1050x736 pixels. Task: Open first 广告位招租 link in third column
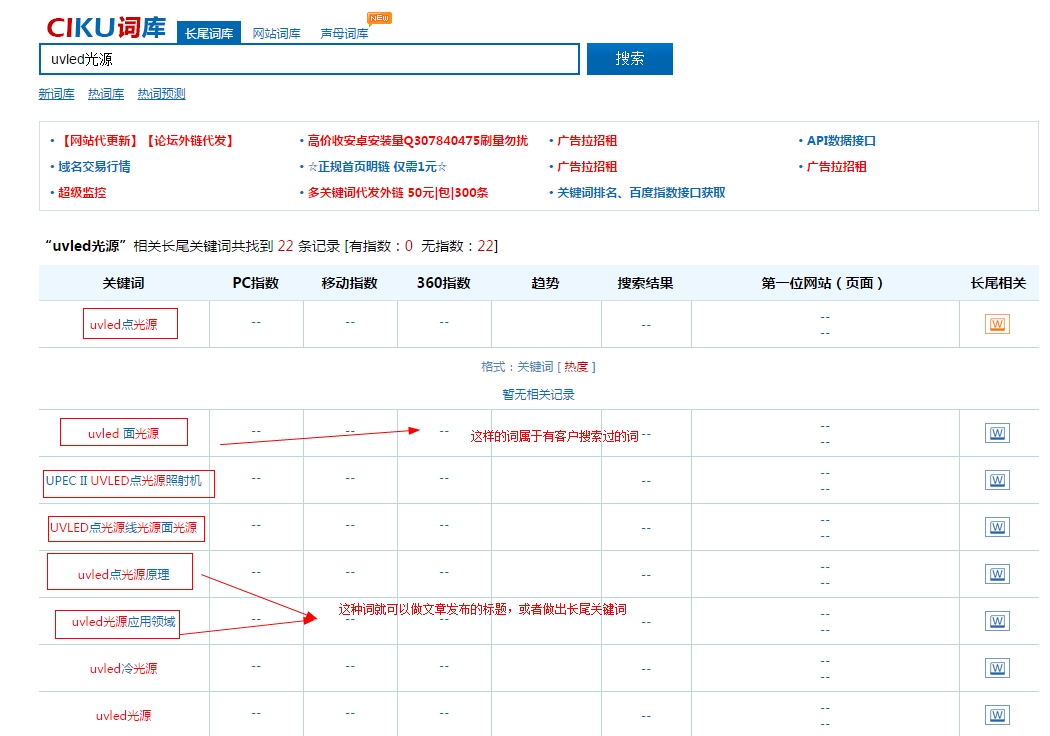click(587, 141)
